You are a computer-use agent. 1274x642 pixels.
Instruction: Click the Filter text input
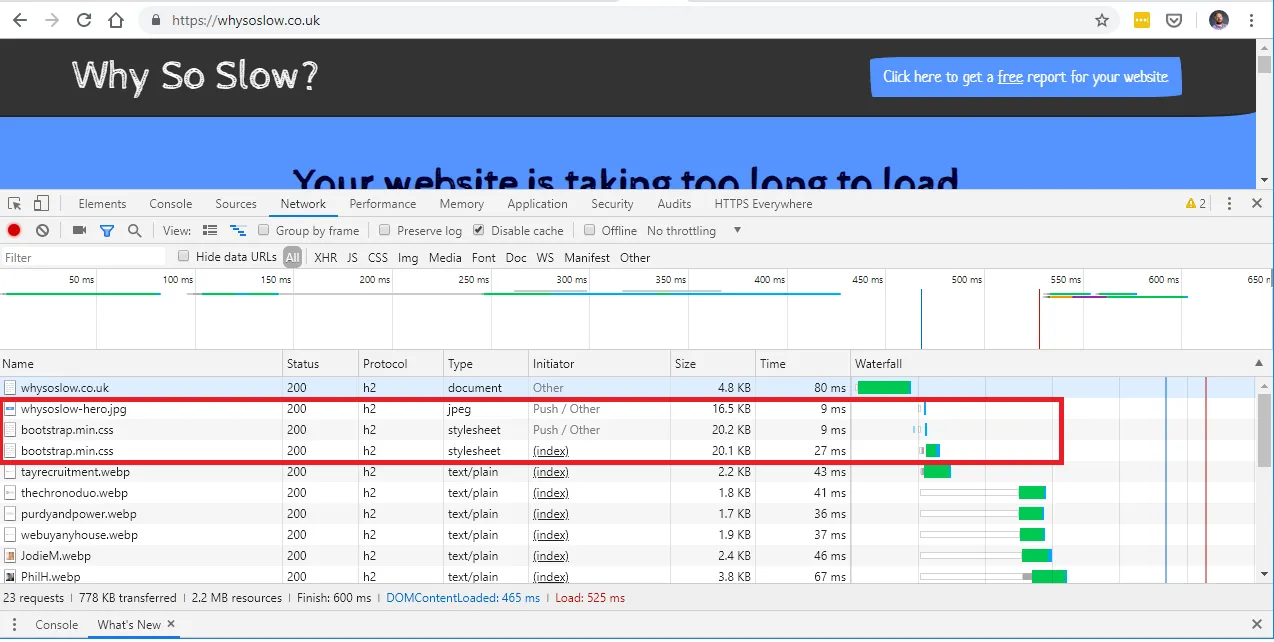click(x=84, y=258)
